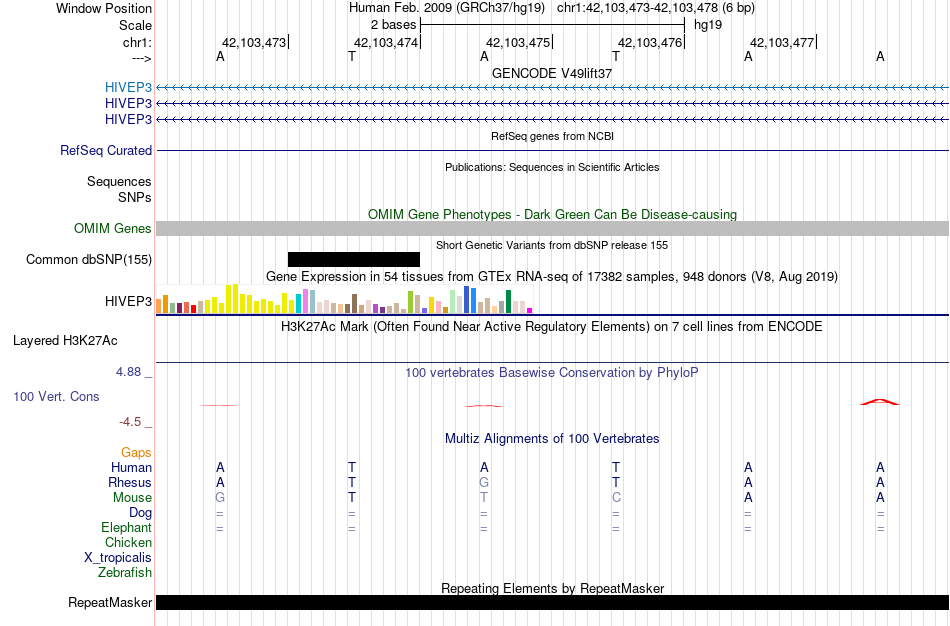This screenshot has height=626, width=950.
Task: Open the GENCODE V49lift37 track title
Action: click(x=552, y=73)
